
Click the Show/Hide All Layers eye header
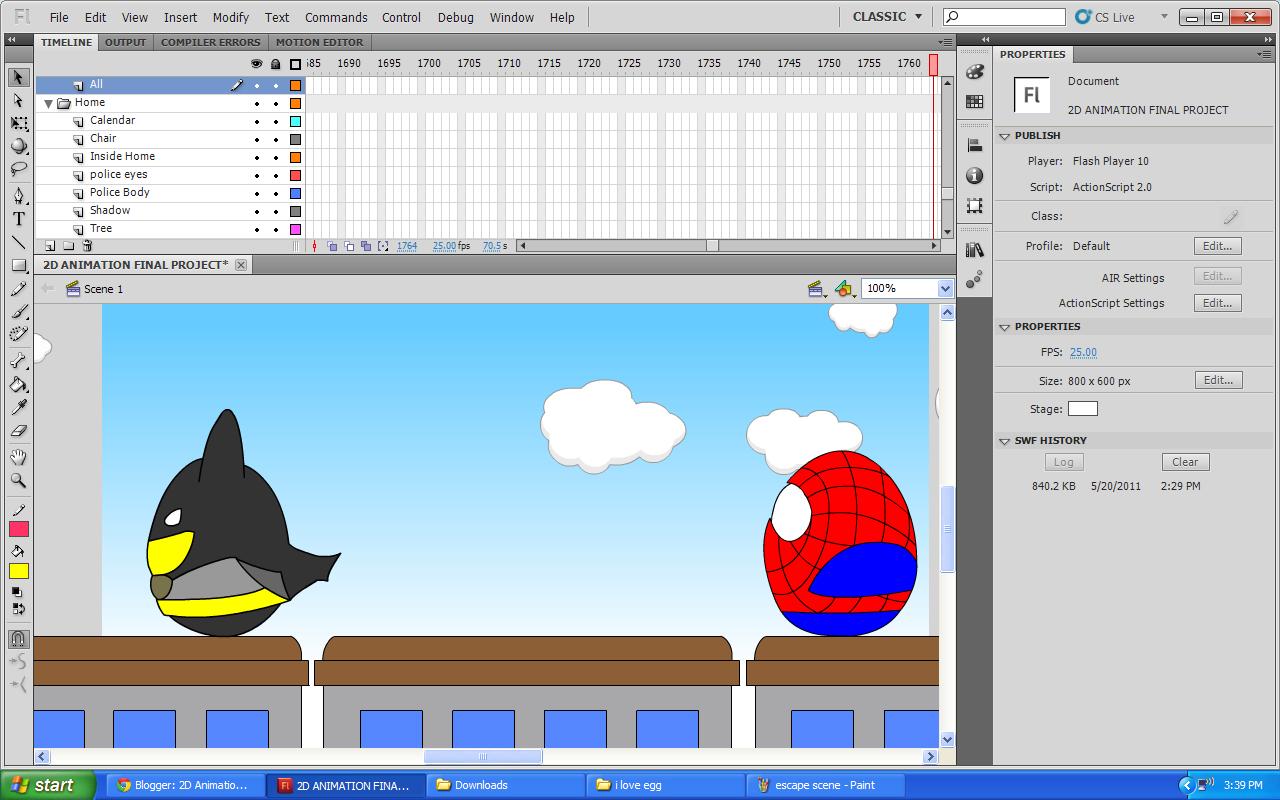click(257, 64)
